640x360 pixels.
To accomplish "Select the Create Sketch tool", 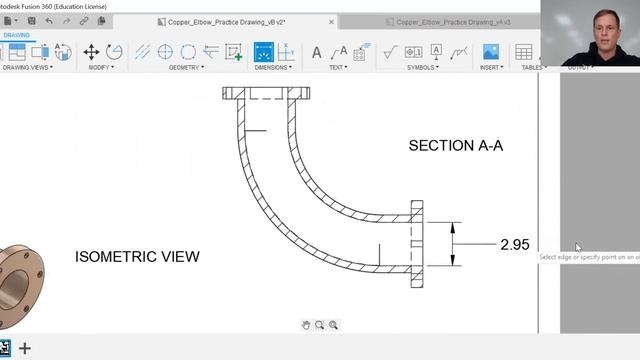I will coord(234,52).
